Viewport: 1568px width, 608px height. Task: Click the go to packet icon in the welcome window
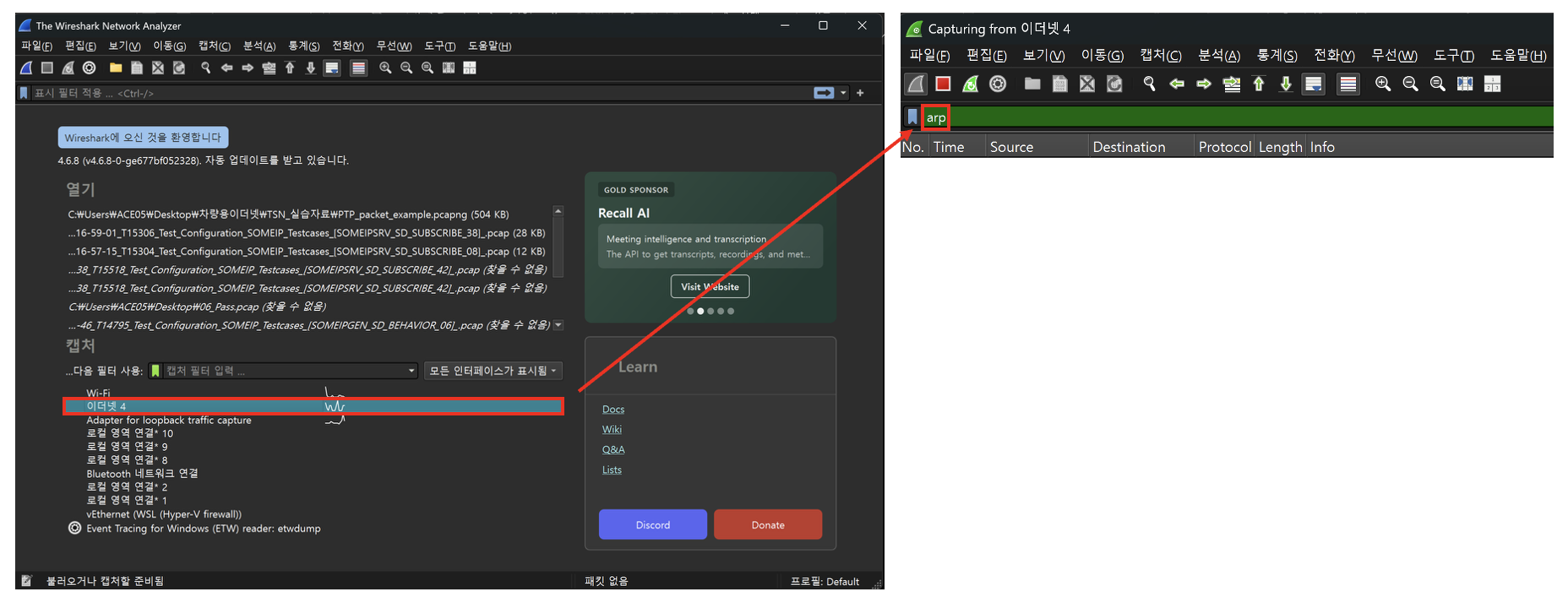[269, 68]
